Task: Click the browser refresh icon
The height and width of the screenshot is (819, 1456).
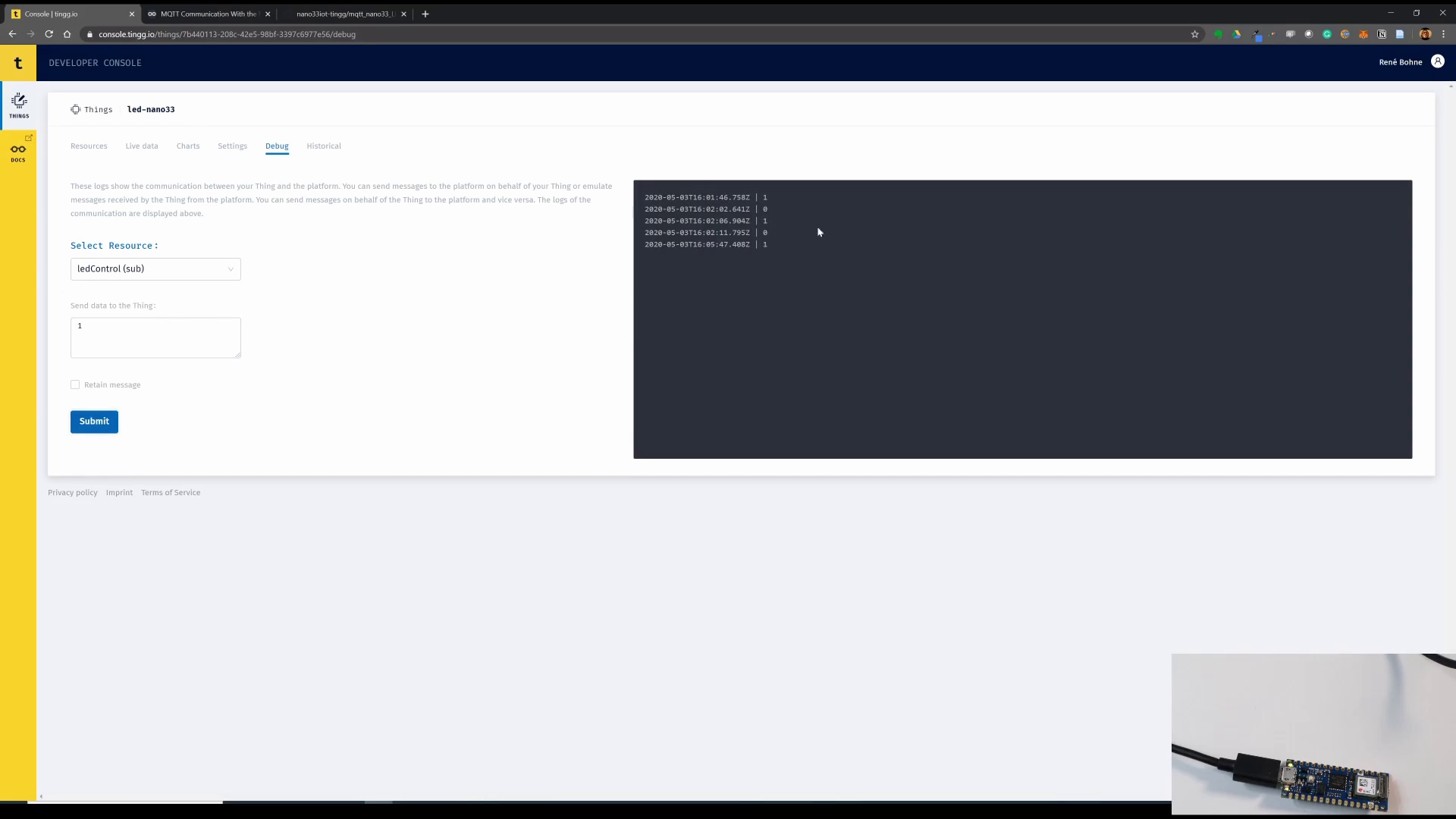Action: 49,34
